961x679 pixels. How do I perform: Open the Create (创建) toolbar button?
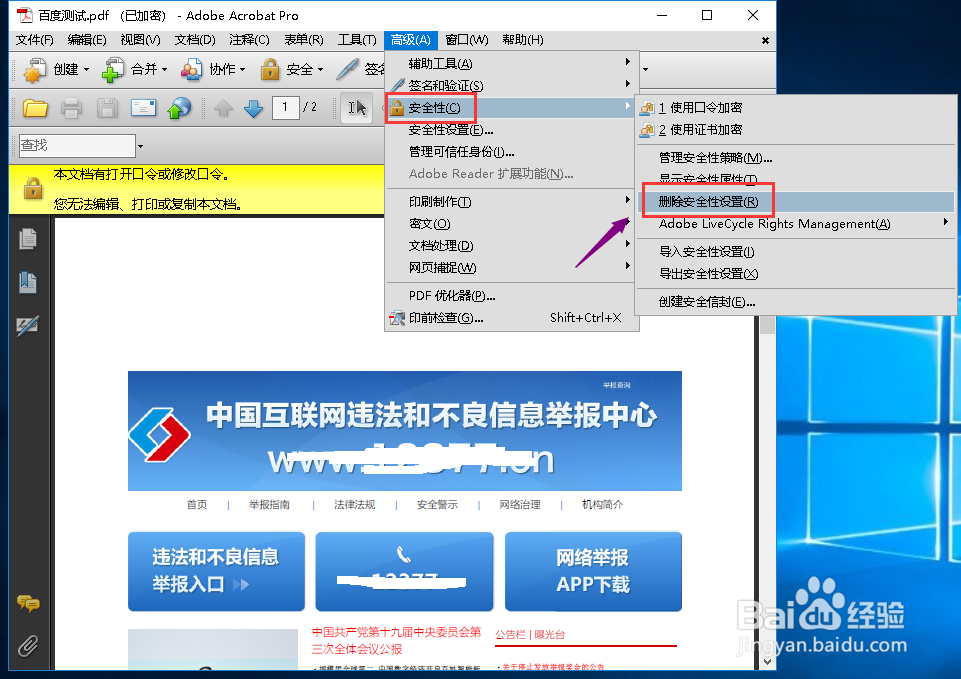[56, 69]
